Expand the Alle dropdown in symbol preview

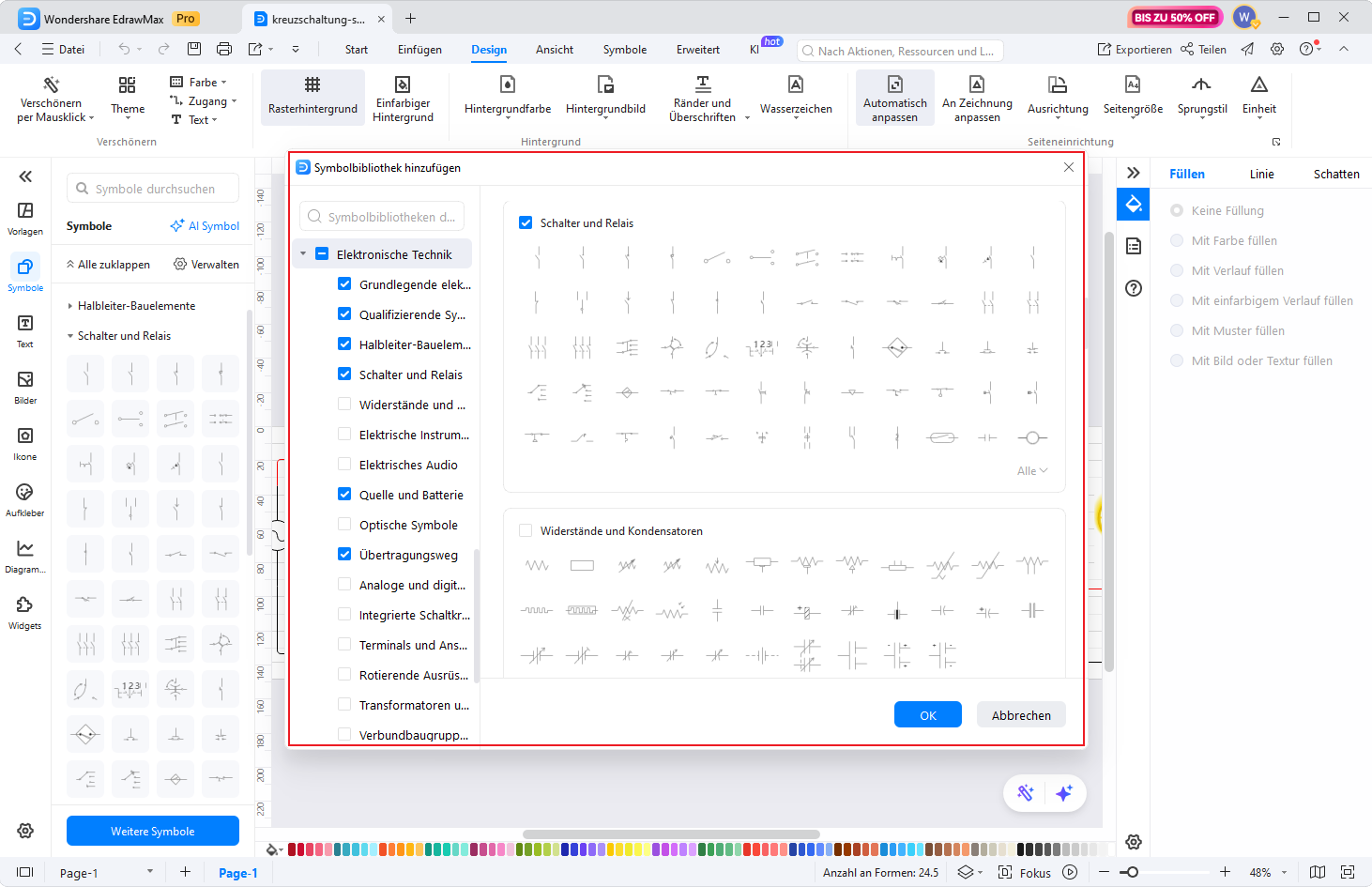[1032, 471]
